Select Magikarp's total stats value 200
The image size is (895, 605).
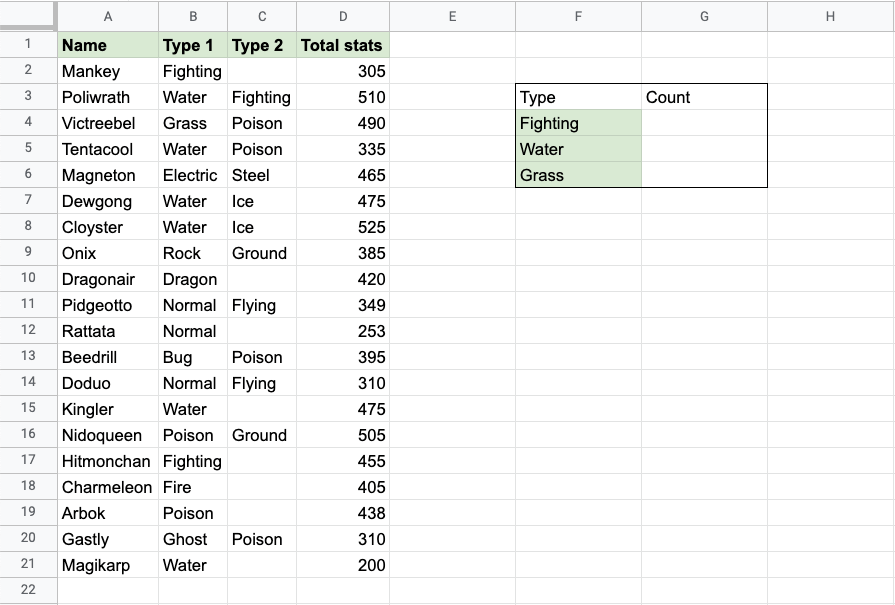tap(343, 565)
